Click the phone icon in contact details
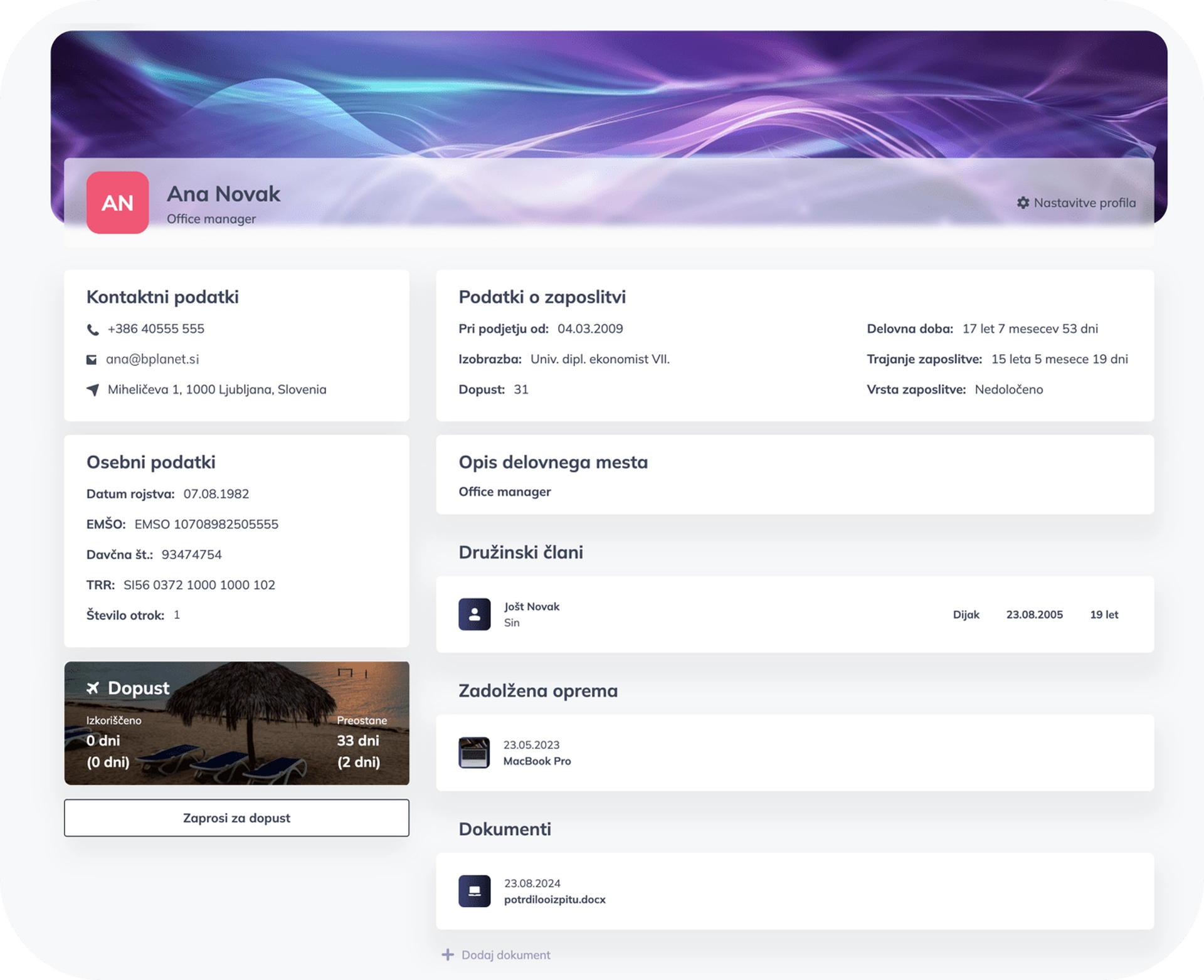This screenshot has width=1204, height=980. pyautogui.click(x=93, y=329)
